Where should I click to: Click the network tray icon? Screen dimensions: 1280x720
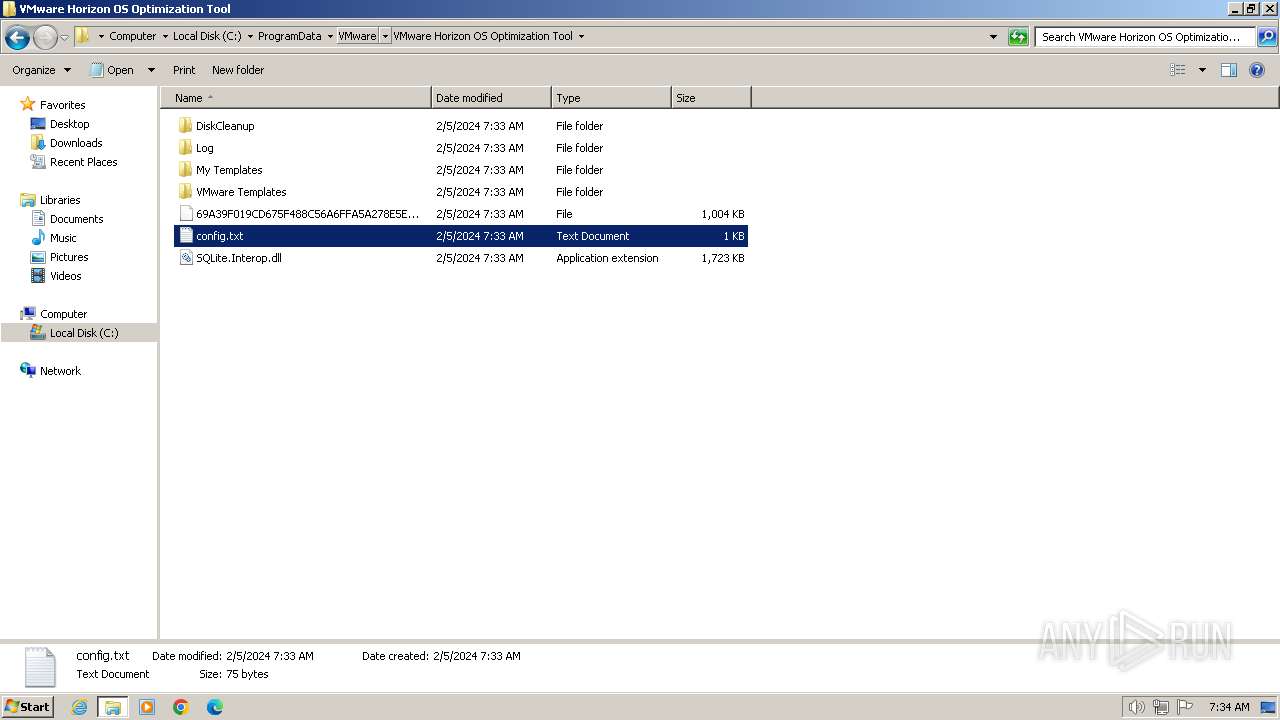(x=1160, y=707)
